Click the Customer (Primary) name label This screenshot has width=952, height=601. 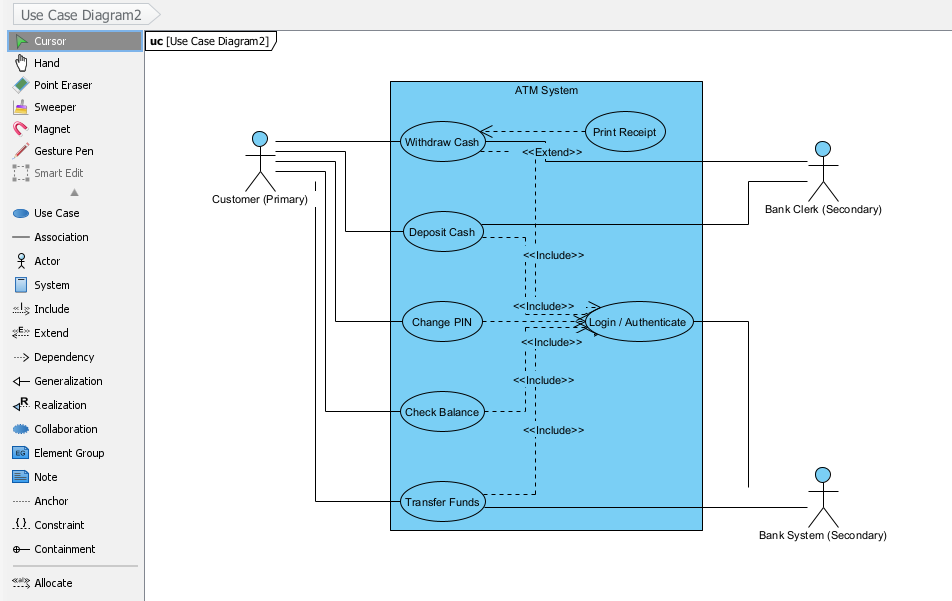point(260,199)
